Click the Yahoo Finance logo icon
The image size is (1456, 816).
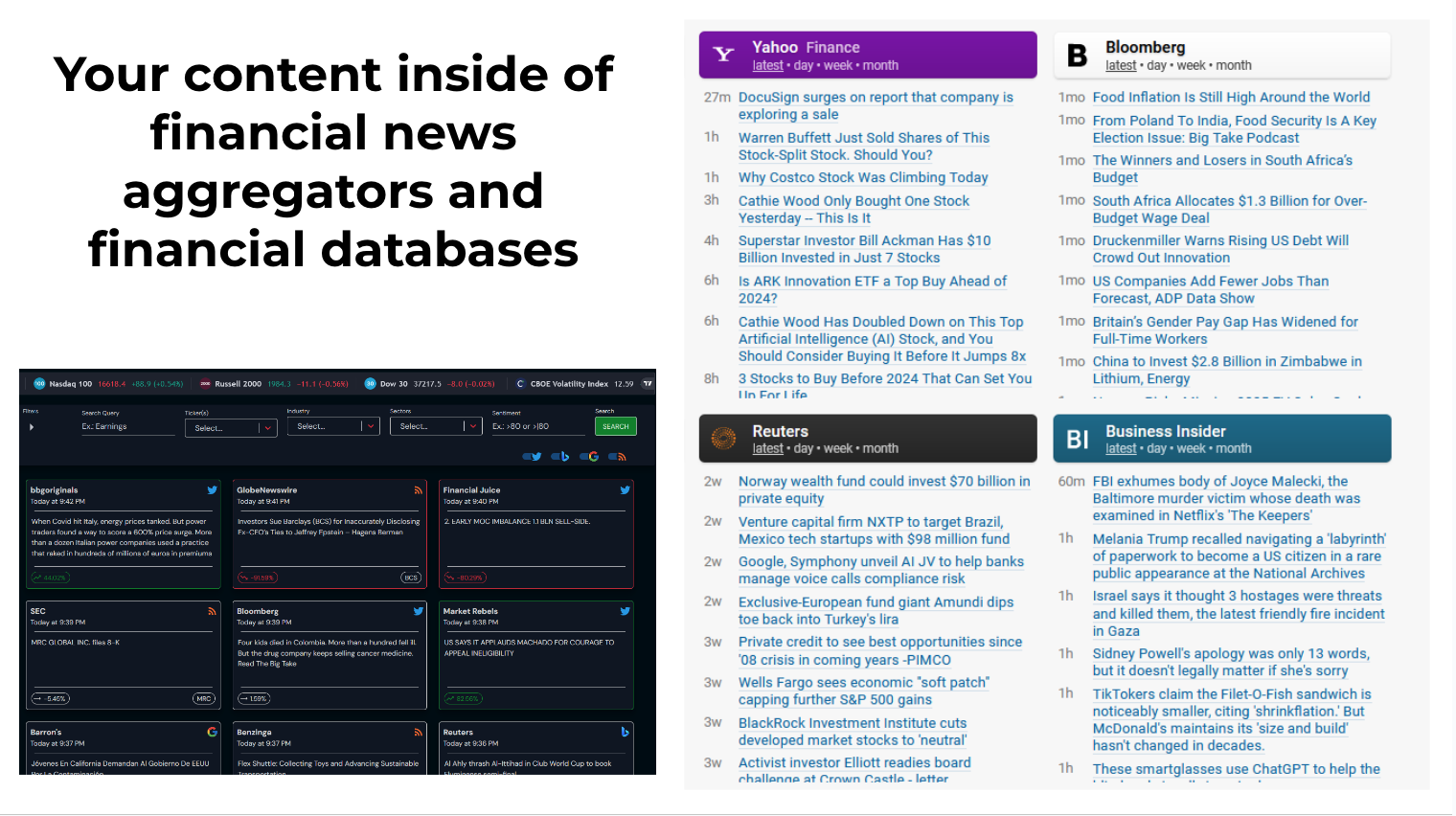pos(724,56)
